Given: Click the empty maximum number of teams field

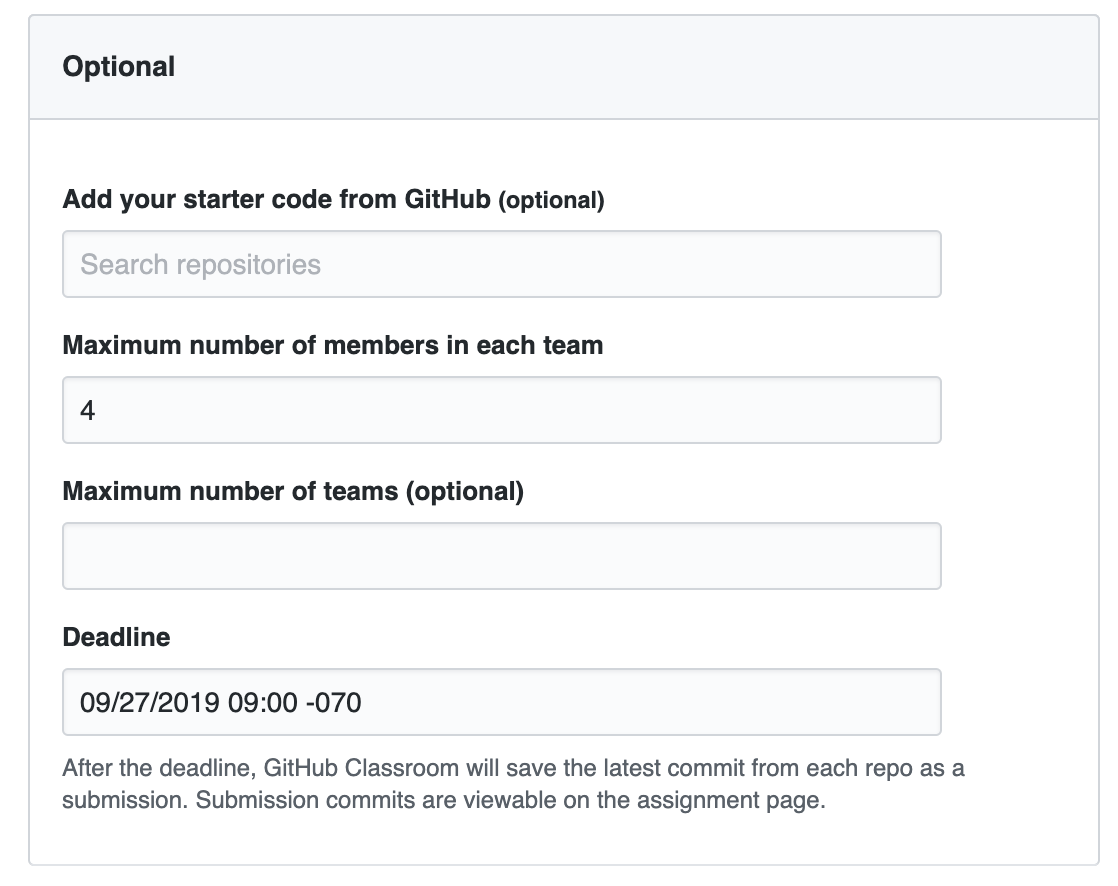Looking at the screenshot, I should pos(500,555).
